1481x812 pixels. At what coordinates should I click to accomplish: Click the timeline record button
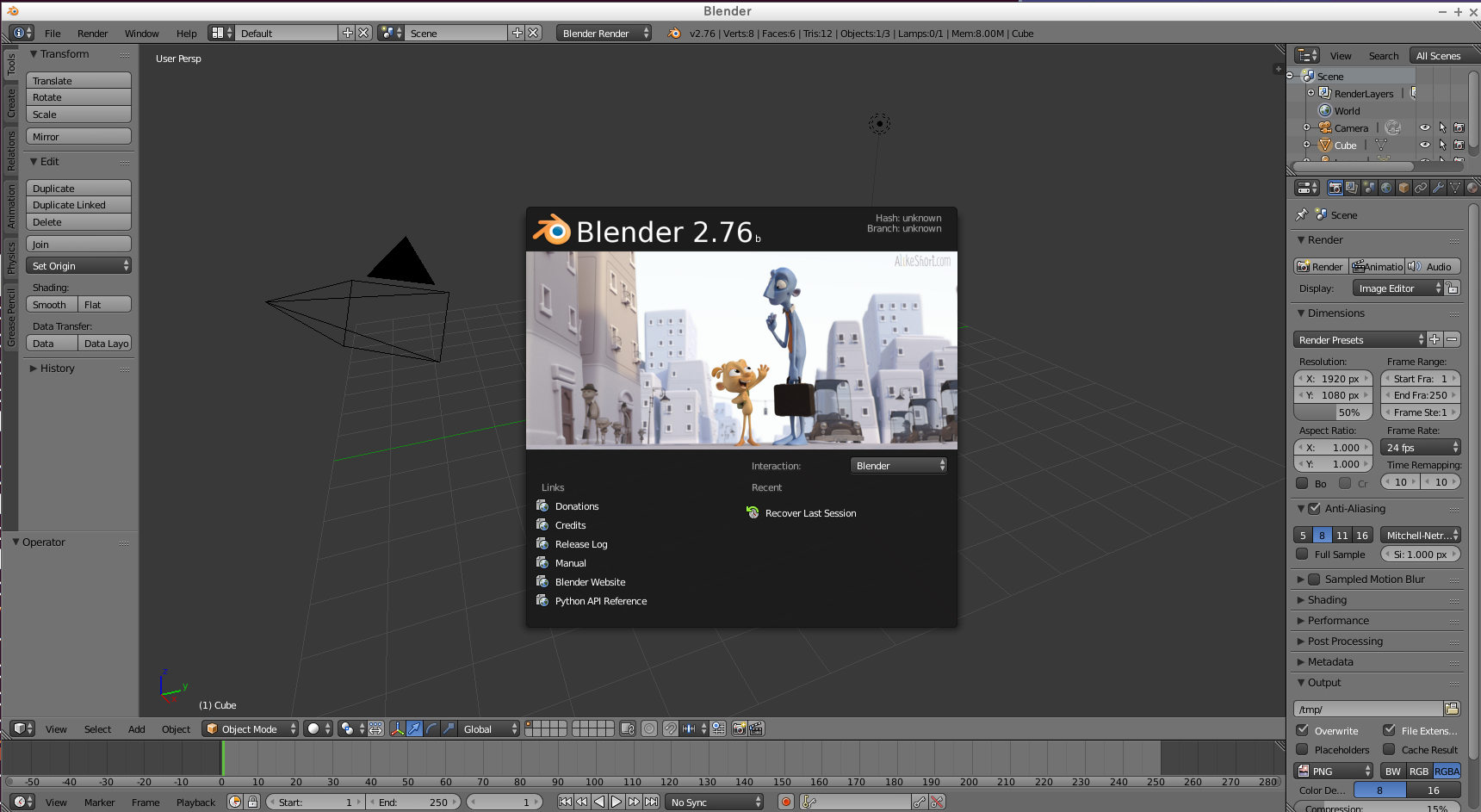[785, 802]
